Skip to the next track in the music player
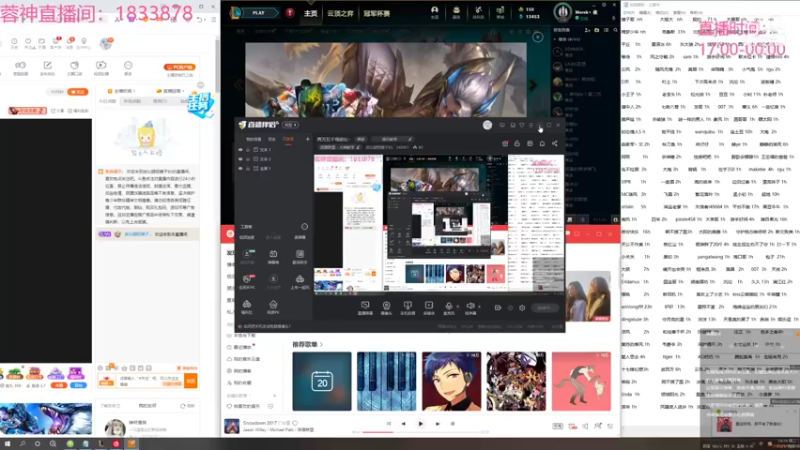The height and width of the screenshot is (450, 800). coord(437,423)
